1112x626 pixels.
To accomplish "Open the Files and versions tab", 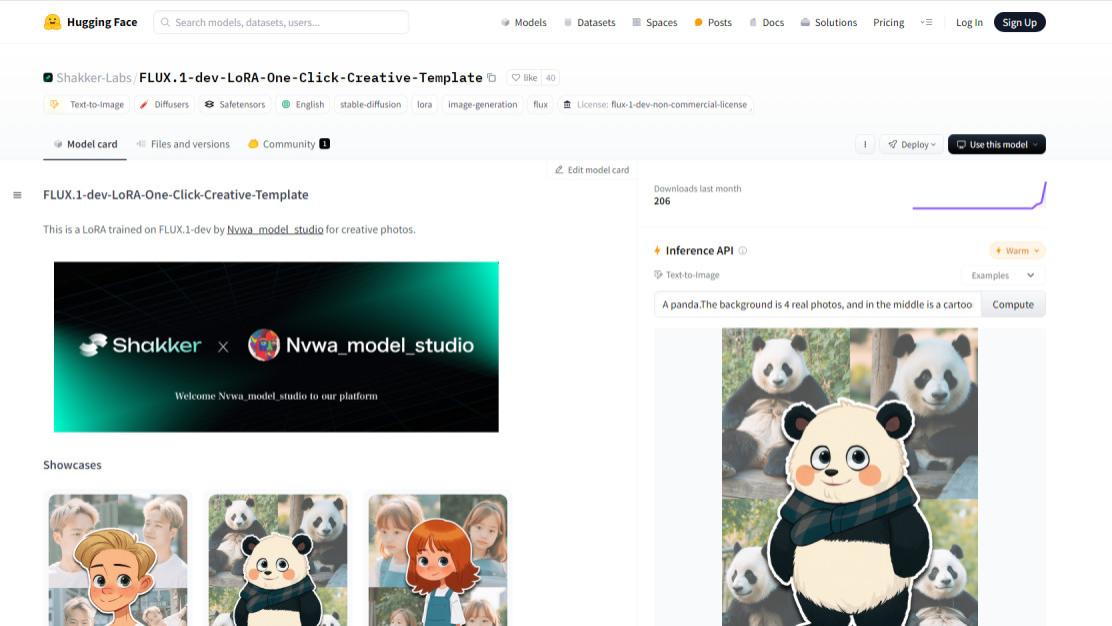I will click(183, 144).
